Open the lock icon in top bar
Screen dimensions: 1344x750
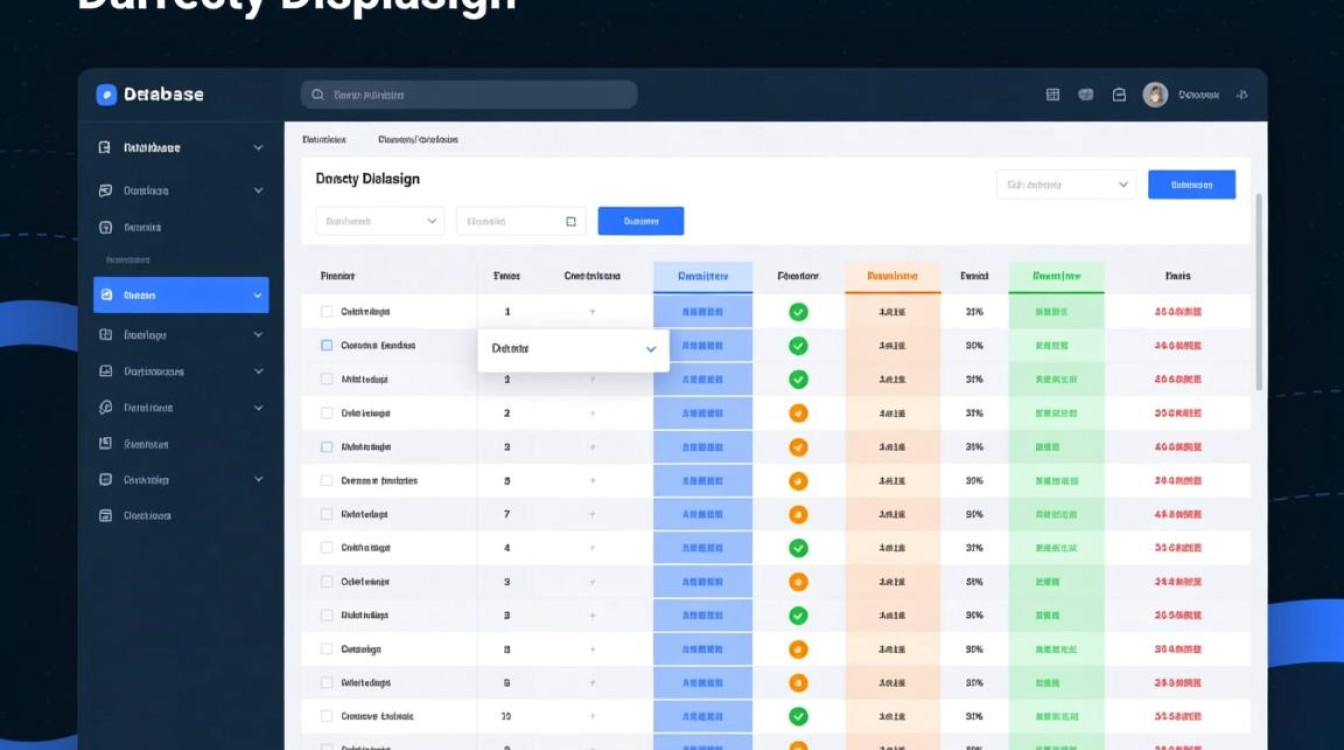pyautogui.click(x=1119, y=95)
